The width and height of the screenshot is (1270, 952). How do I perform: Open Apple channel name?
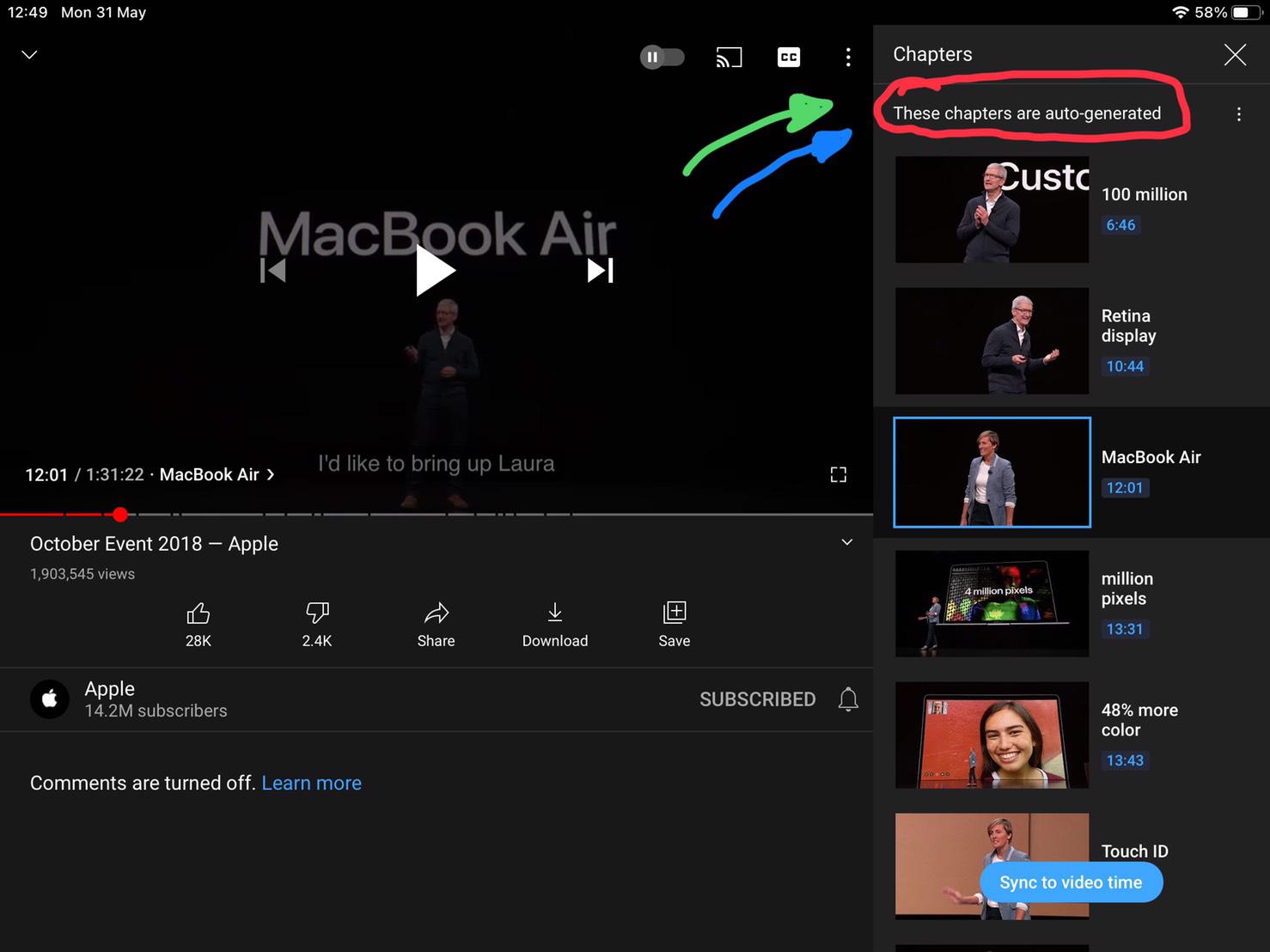pyautogui.click(x=110, y=688)
